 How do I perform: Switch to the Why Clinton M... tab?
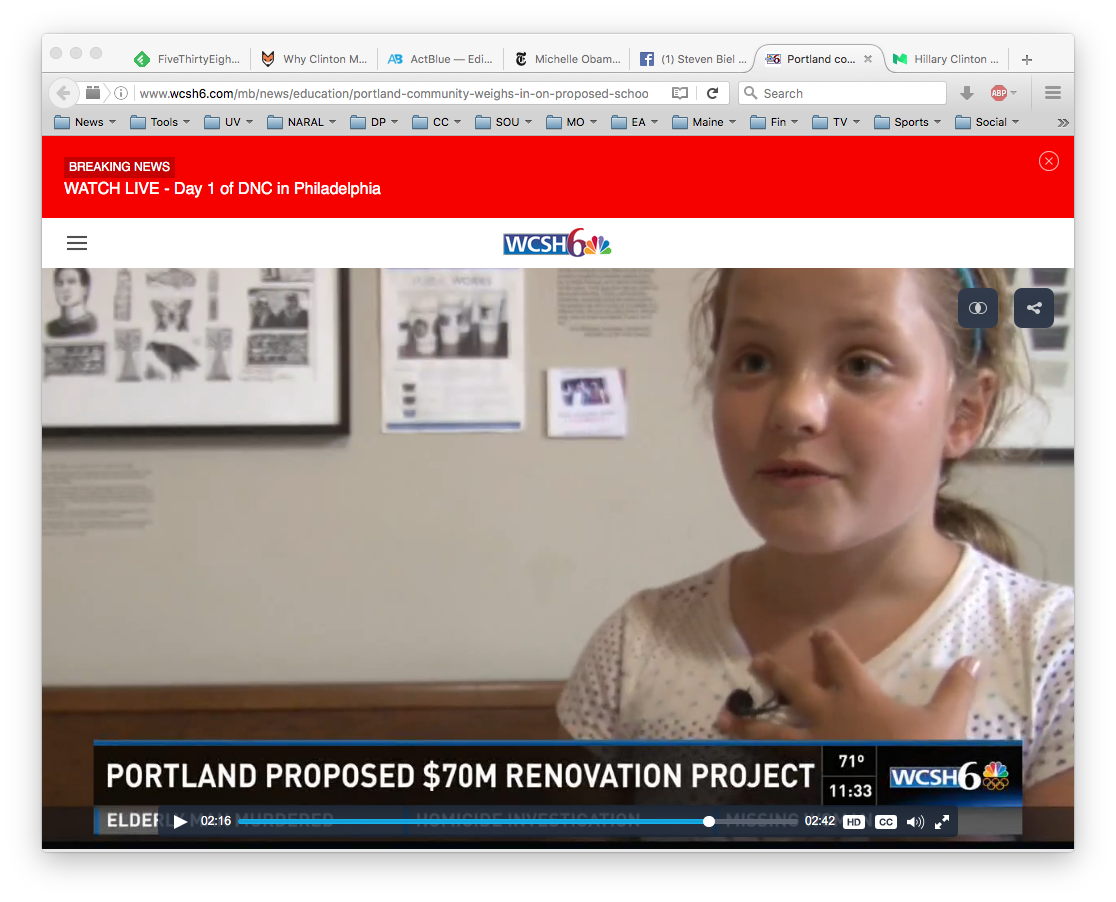pyautogui.click(x=314, y=59)
